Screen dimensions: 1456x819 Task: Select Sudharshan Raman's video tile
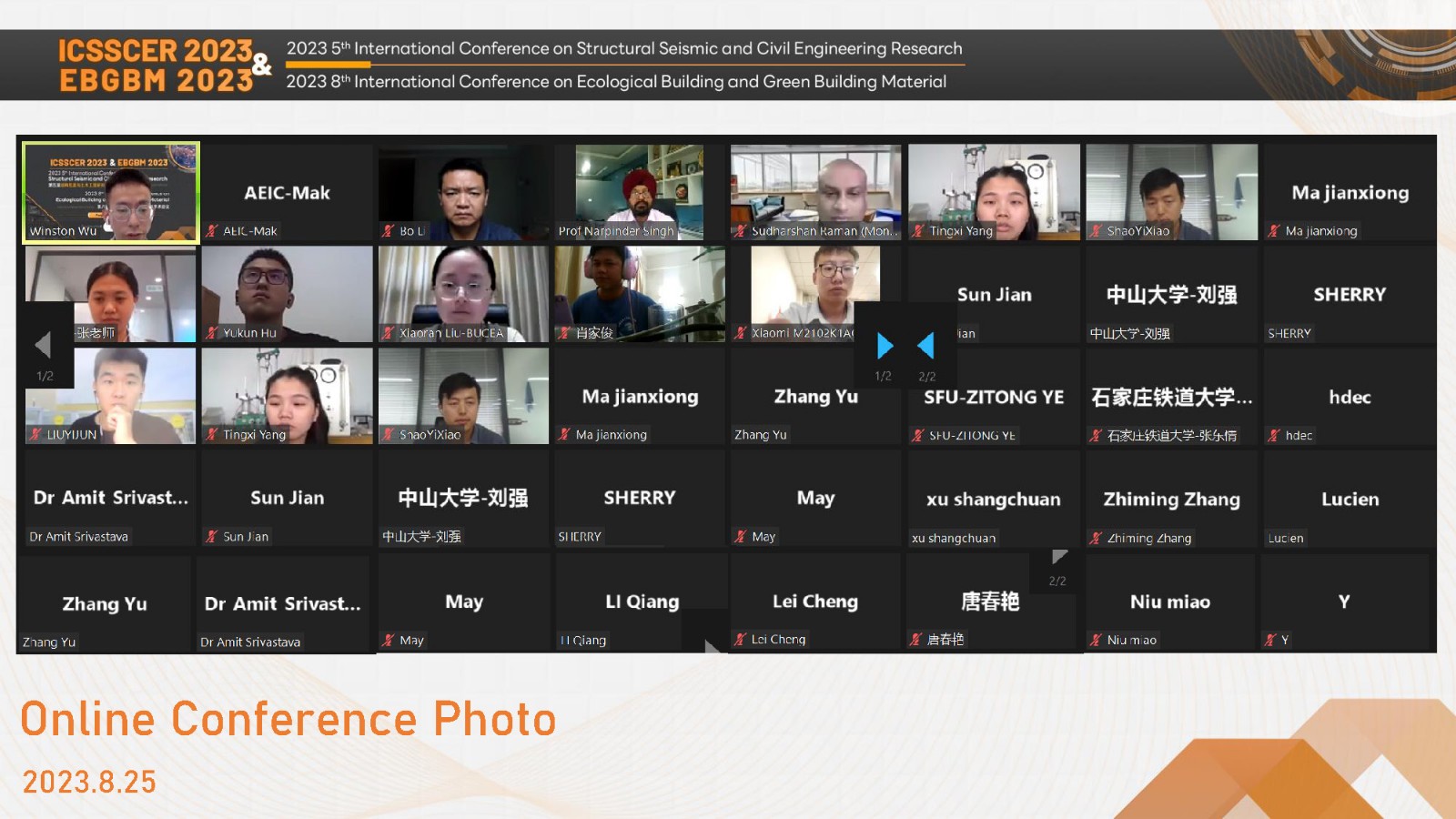point(815,192)
